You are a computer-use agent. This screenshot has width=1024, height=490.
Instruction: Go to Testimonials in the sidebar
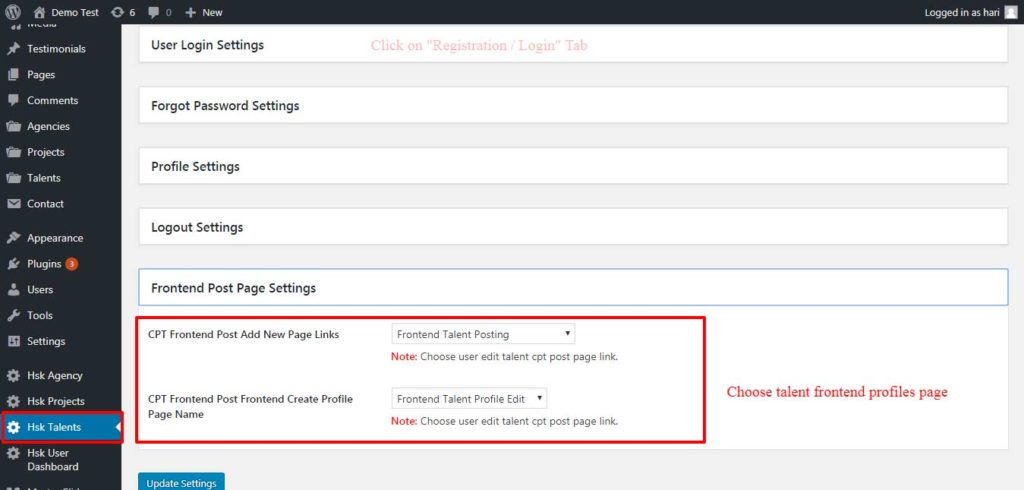pyautogui.click(x=56, y=49)
